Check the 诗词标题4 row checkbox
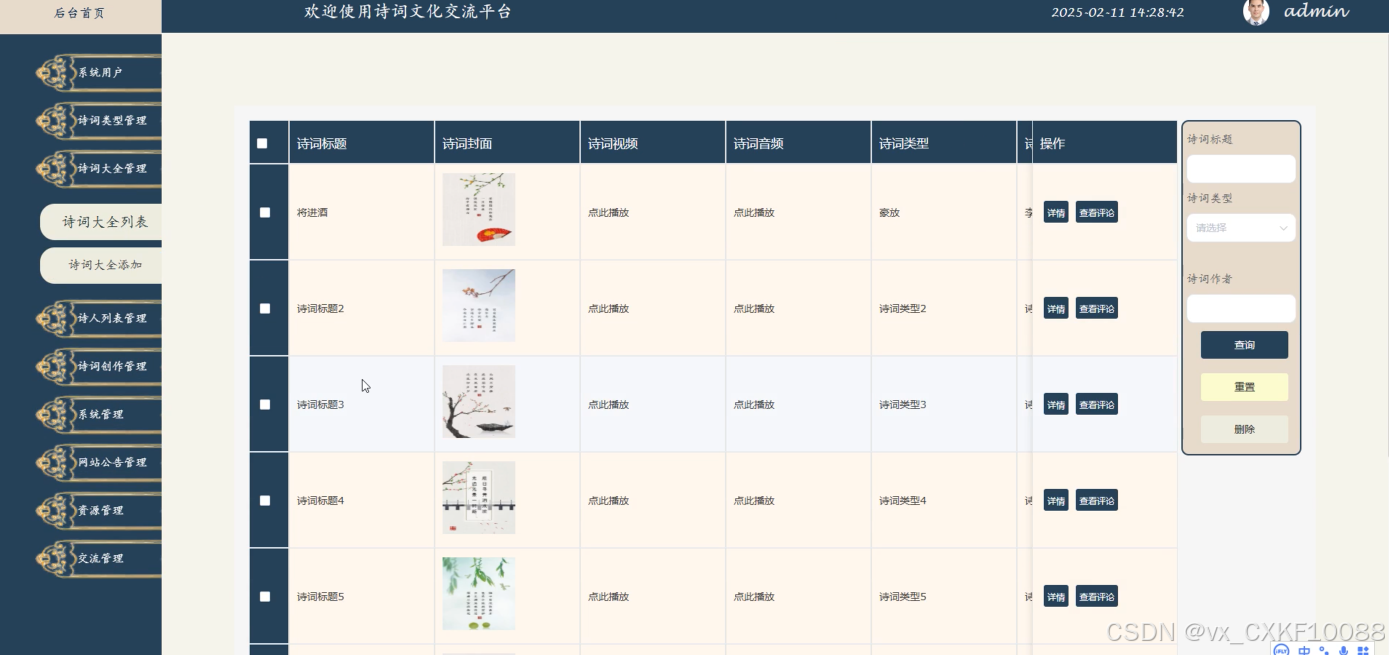 click(x=265, y=500)
